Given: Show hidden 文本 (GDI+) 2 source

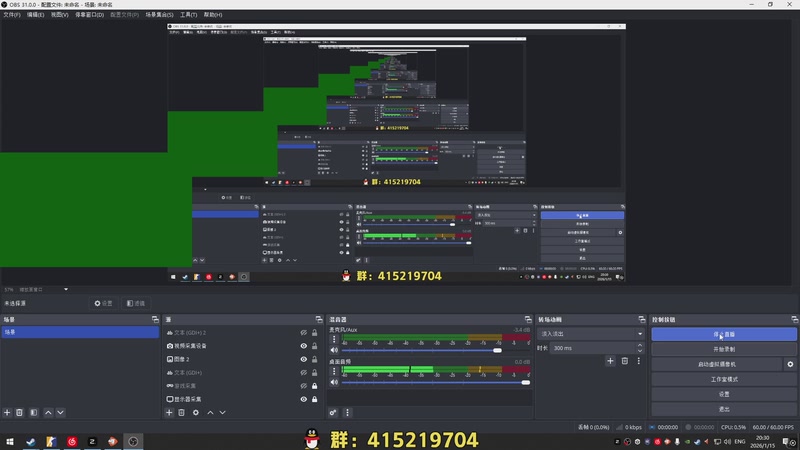Looking at the screenshot, I should coord(304,333).
